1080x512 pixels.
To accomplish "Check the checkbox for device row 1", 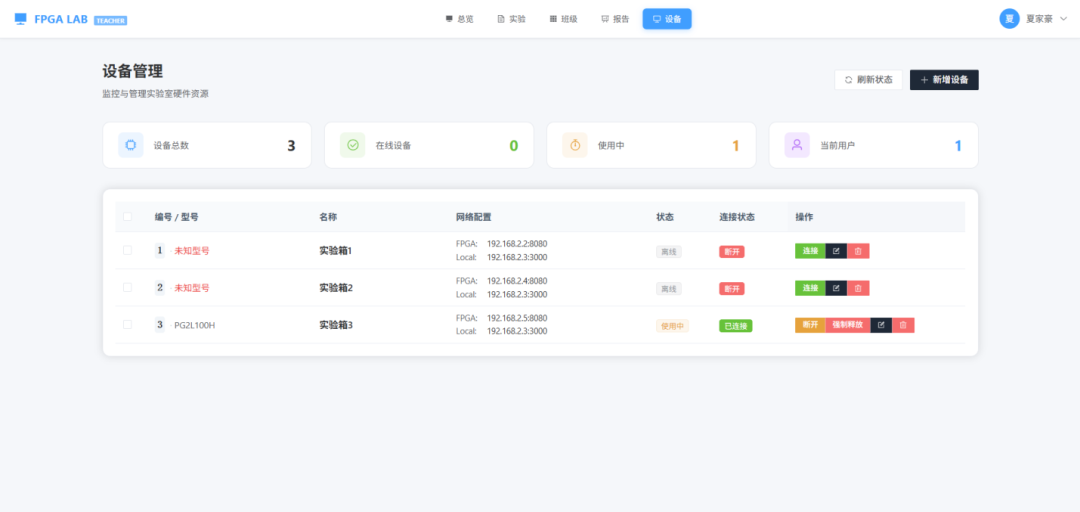I will pyautogui.click(x=127, y=250).
